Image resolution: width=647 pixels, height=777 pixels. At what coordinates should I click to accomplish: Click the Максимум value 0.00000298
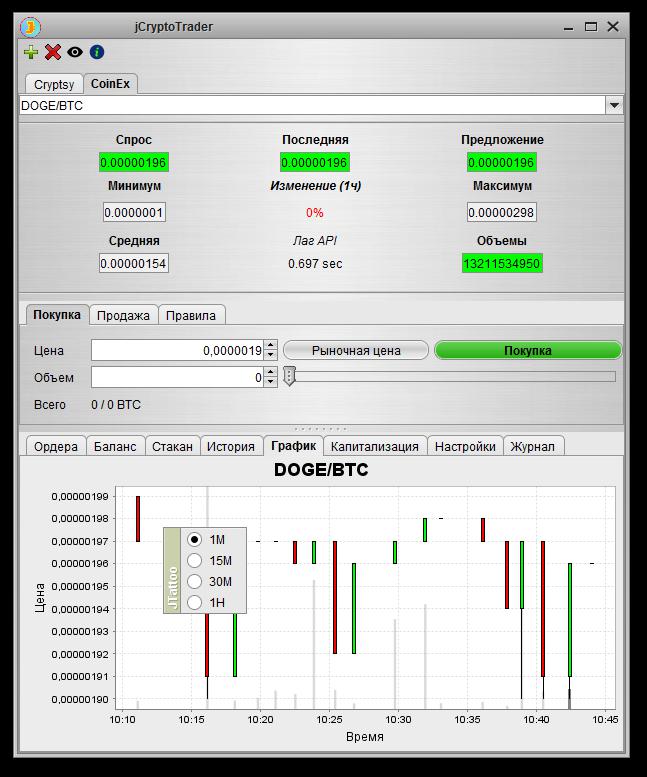click(501, 213)
